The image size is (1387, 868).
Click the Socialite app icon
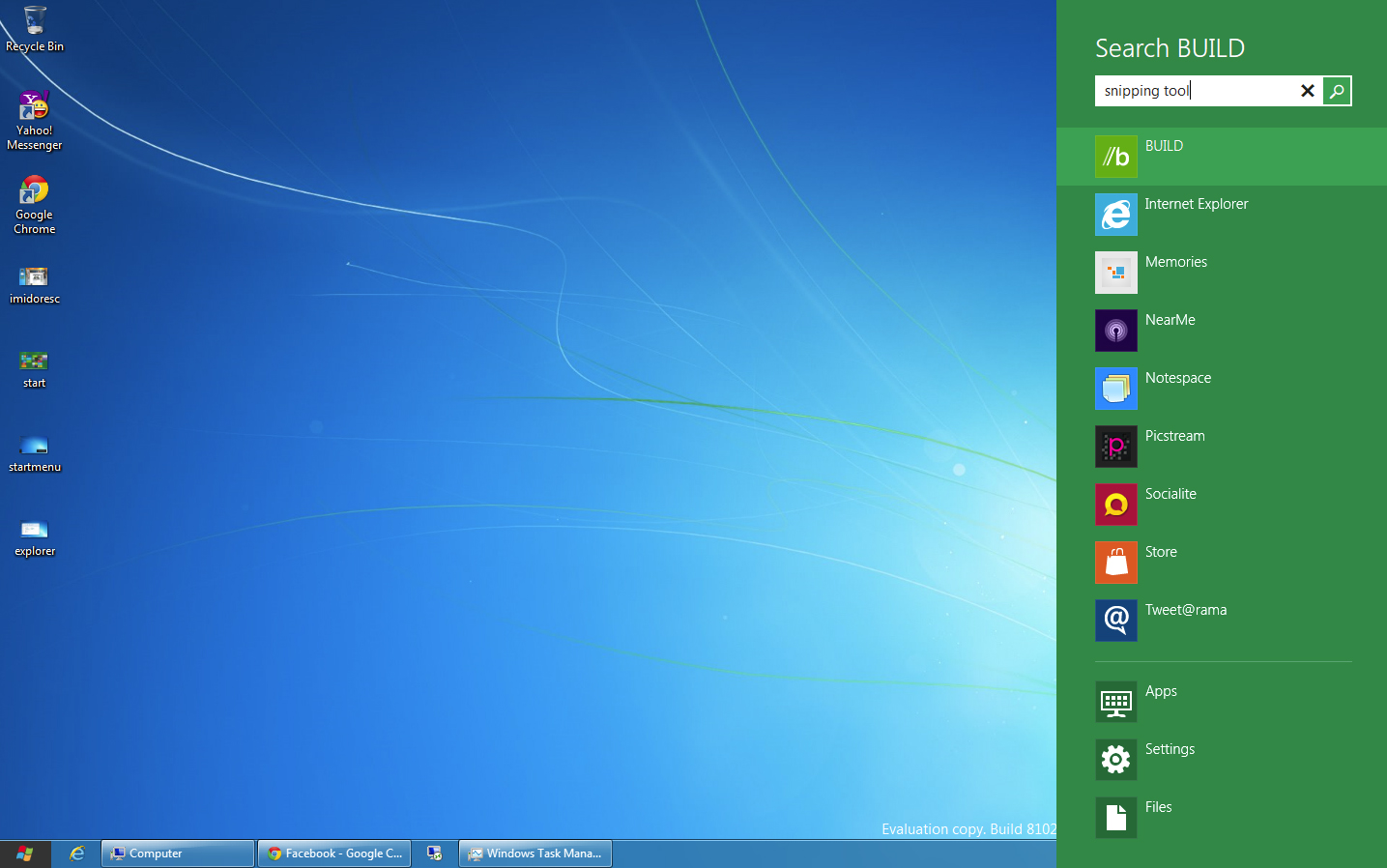tap(1115, 505)
